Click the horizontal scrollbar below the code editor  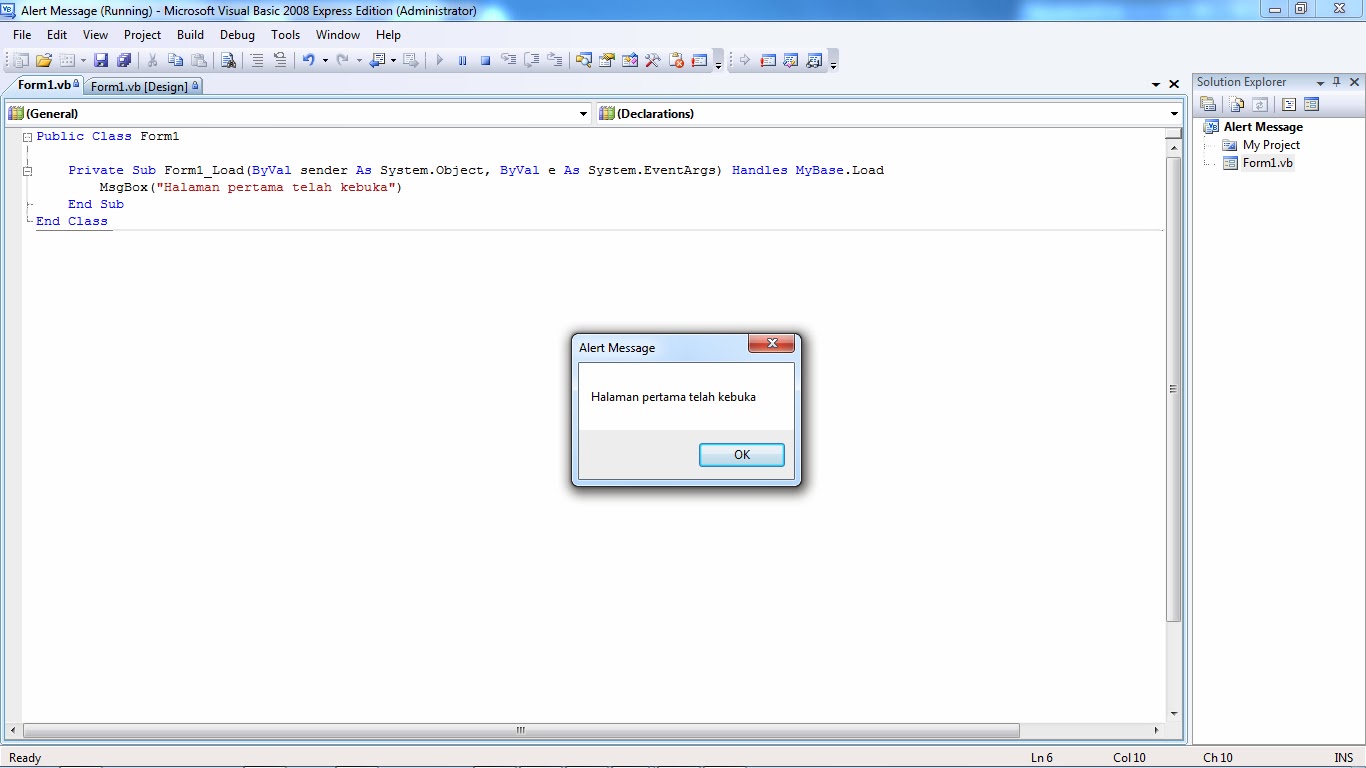[x=520, y=731]
